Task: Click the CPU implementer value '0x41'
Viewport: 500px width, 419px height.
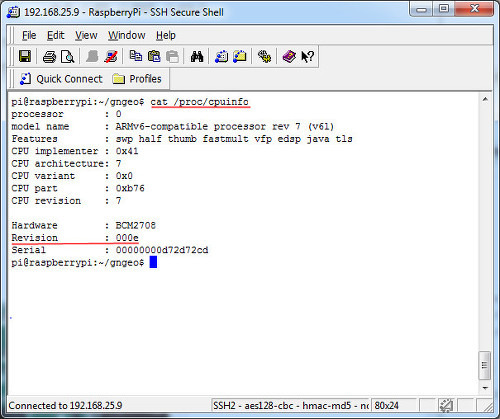Action: [127, 151]
